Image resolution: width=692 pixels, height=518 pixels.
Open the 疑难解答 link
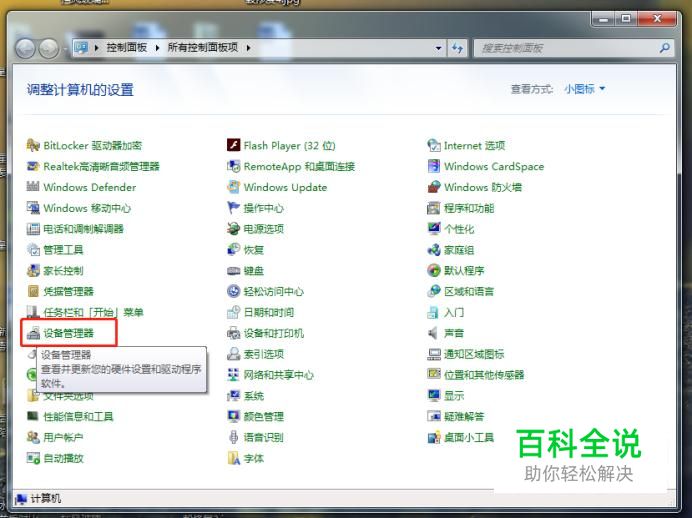[464, 416]
